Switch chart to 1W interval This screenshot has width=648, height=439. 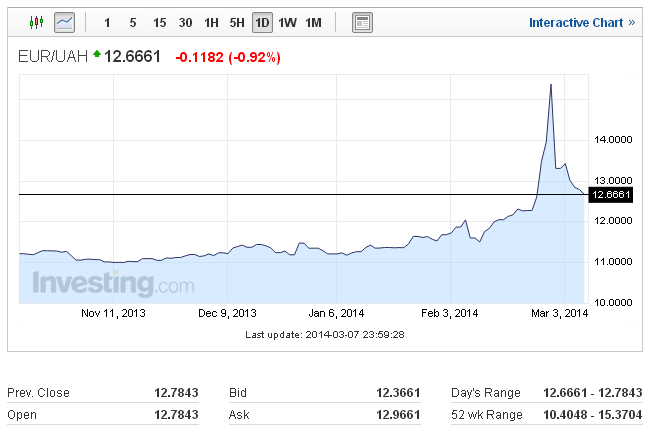pyautogui.click(x=288, y=22)
